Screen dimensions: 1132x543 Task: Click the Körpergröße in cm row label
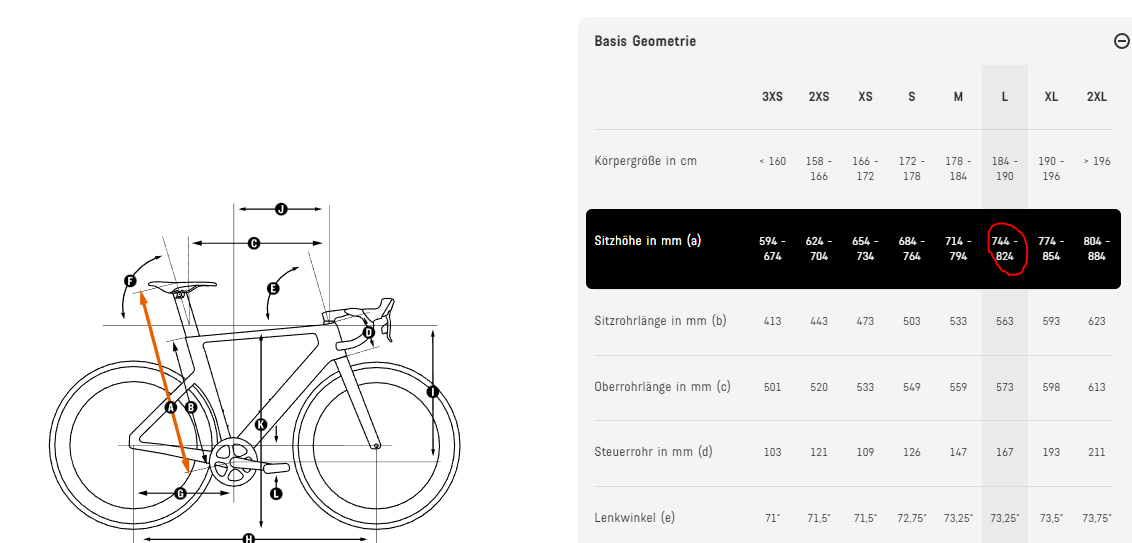click(x=645, y=161)
